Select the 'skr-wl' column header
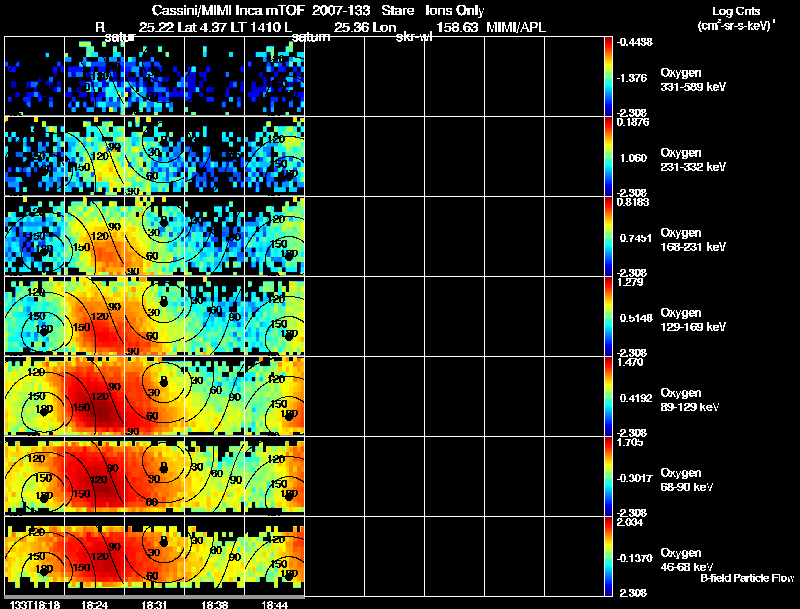Viewport: 800px width, 609px height. [x=414, y=37]
